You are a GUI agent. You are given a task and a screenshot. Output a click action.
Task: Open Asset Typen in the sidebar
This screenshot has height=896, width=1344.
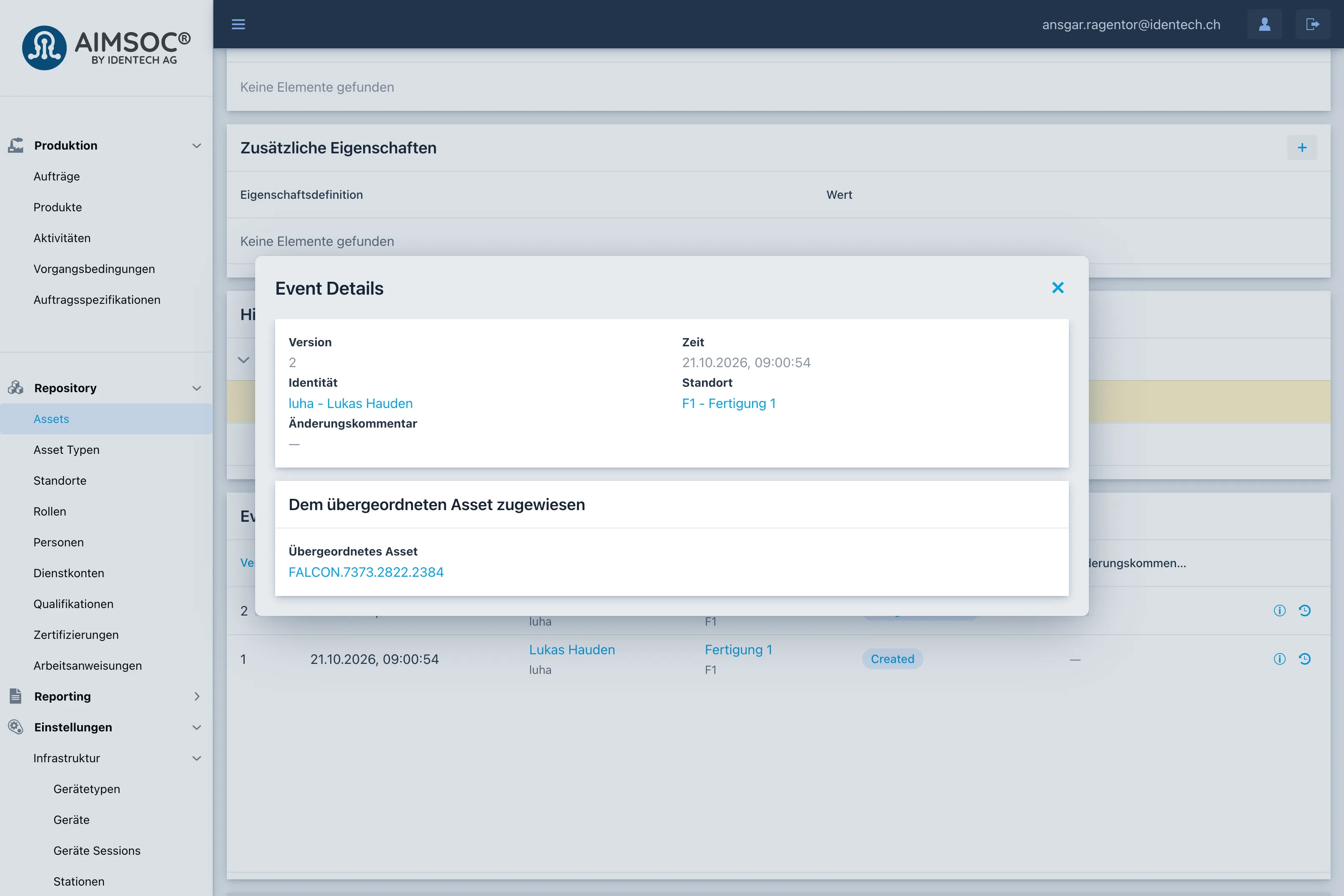(x=66, y=450)
